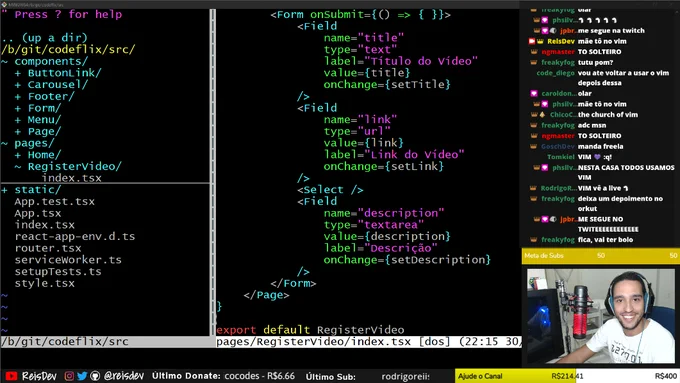Image resolution: width=680 pixels, height=383 pixels.
Task: Click the <Select /> code line
Action: (x=330, y=190)
